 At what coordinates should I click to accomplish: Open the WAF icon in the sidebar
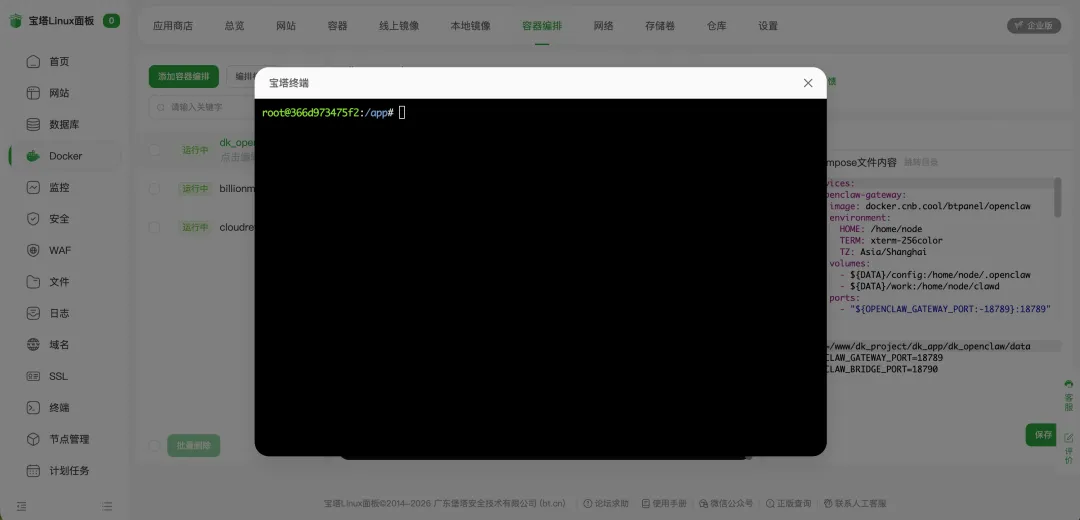click(33, 251)
